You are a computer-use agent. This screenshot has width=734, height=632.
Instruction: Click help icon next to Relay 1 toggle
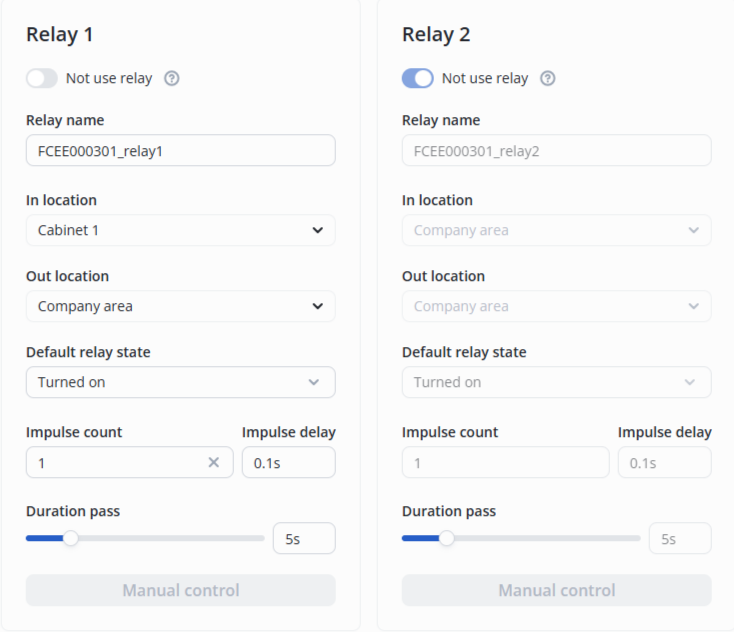coord(171,78)
